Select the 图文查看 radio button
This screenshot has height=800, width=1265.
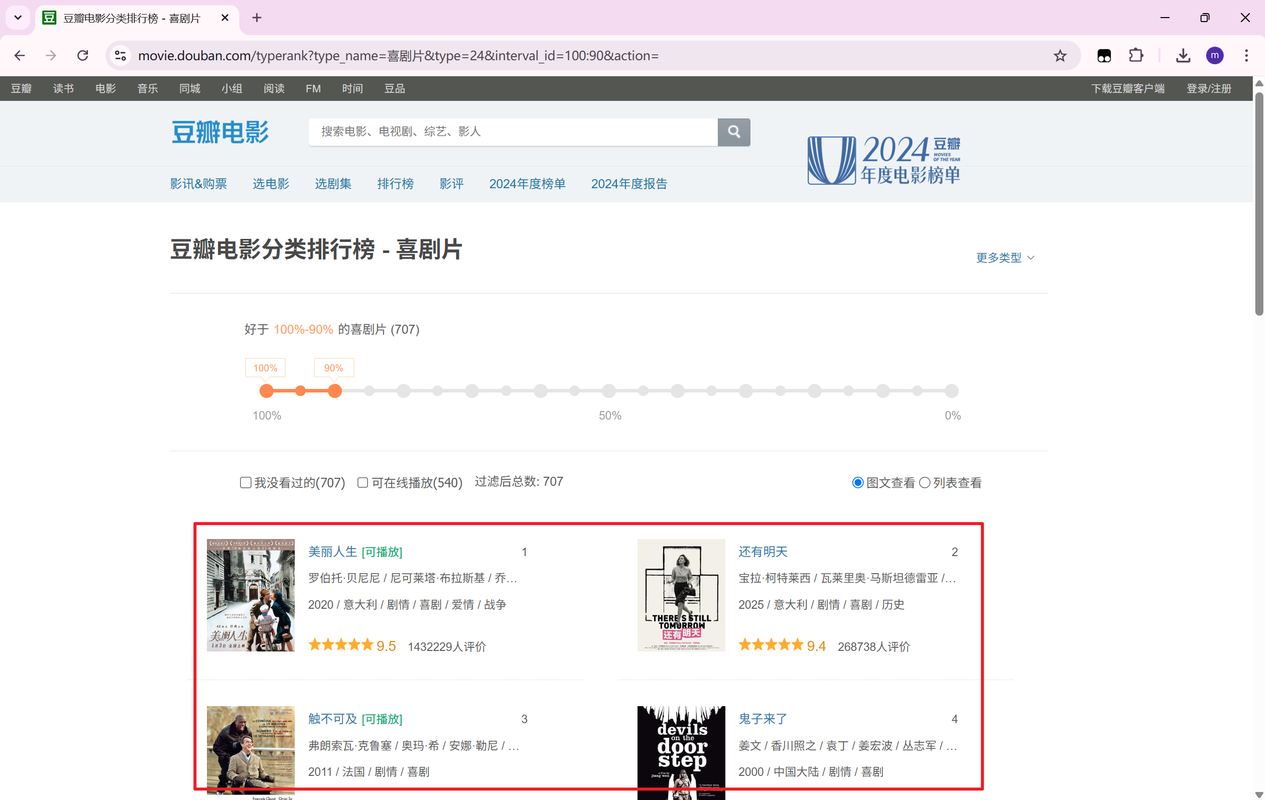[858, 483]
